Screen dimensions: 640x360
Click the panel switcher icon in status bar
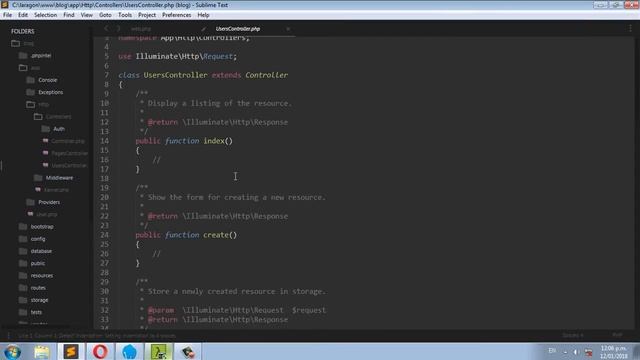point(8,336)
